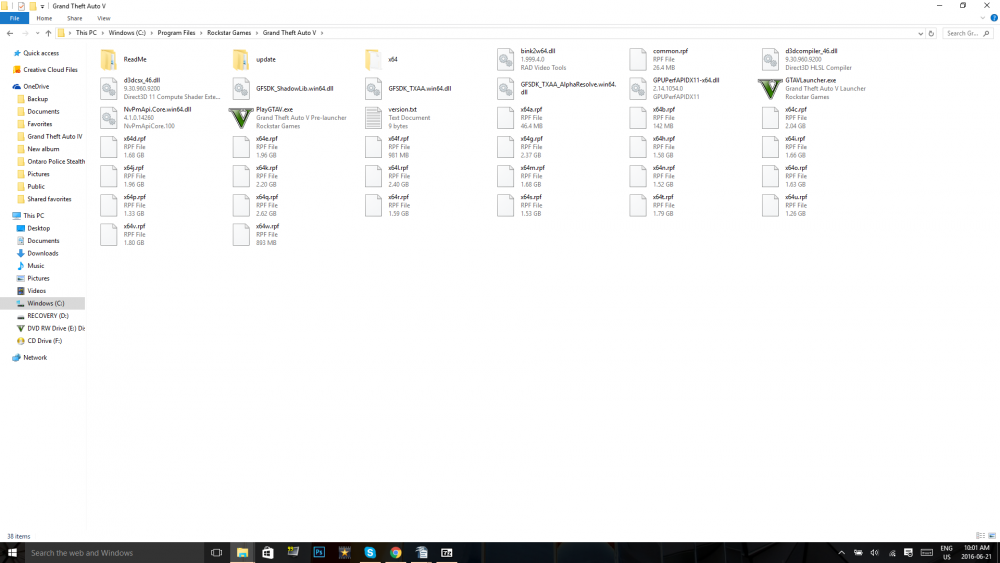Screen dimensions: 1000x563
Task: Open Windows Store from the taskbar
Action: pyautogui.click(x=268, y=553)
